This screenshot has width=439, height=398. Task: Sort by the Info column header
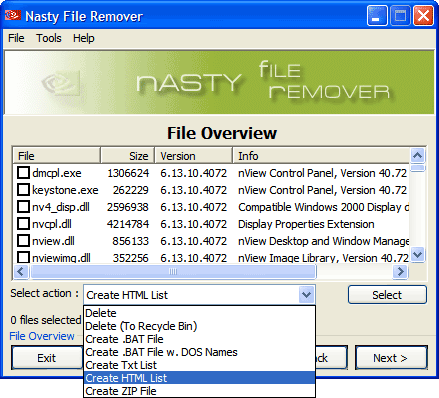point(321,156)
